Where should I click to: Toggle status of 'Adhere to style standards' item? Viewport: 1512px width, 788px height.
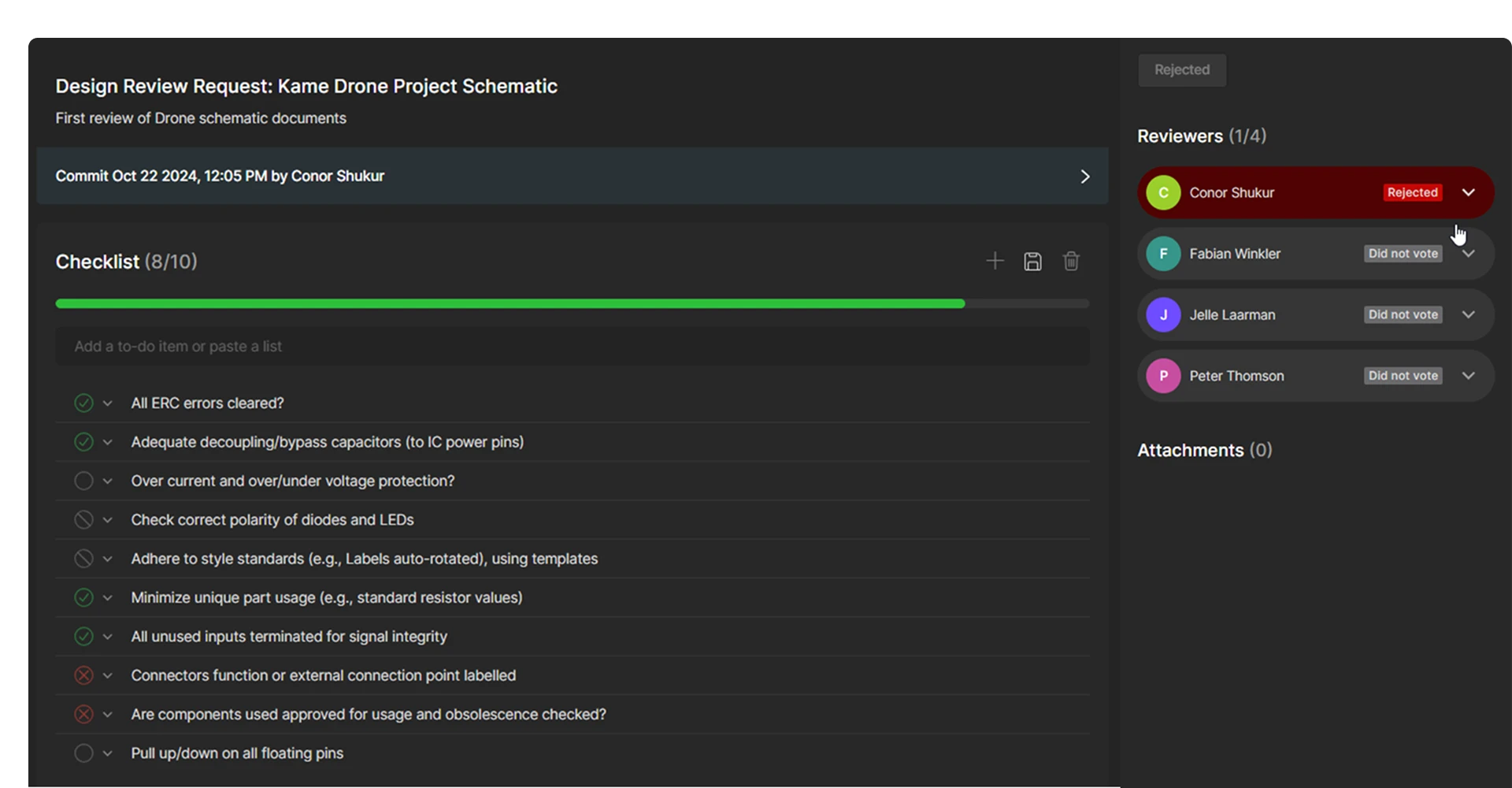click(83, 559)
